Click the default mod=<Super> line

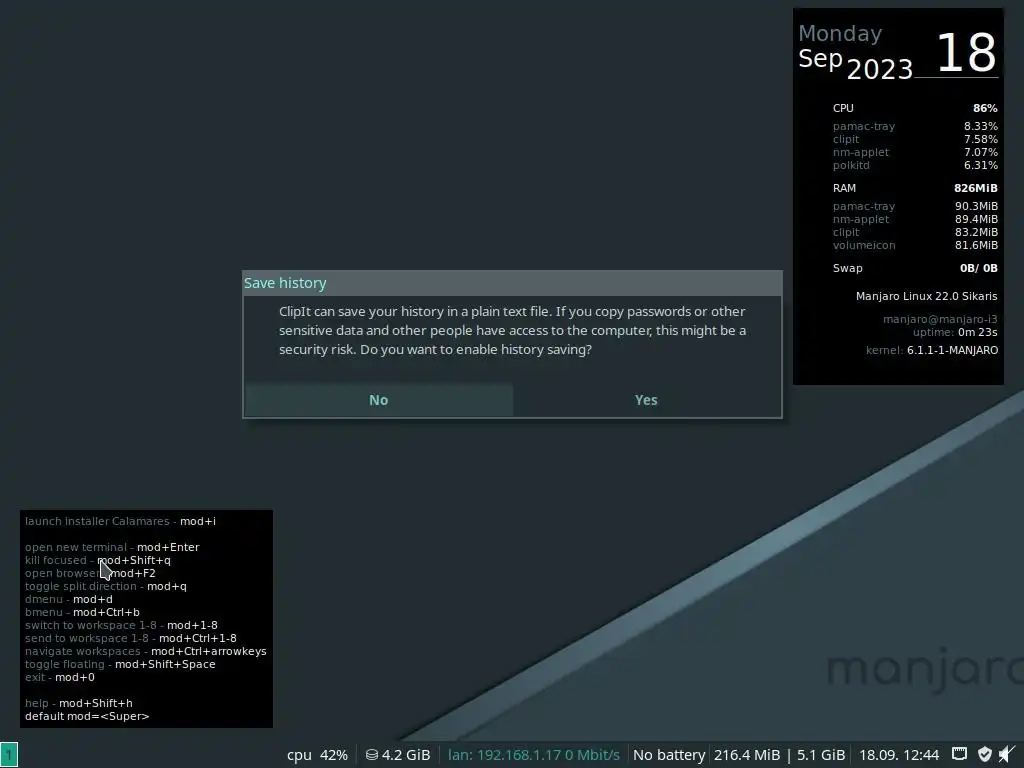pos(87,716)
